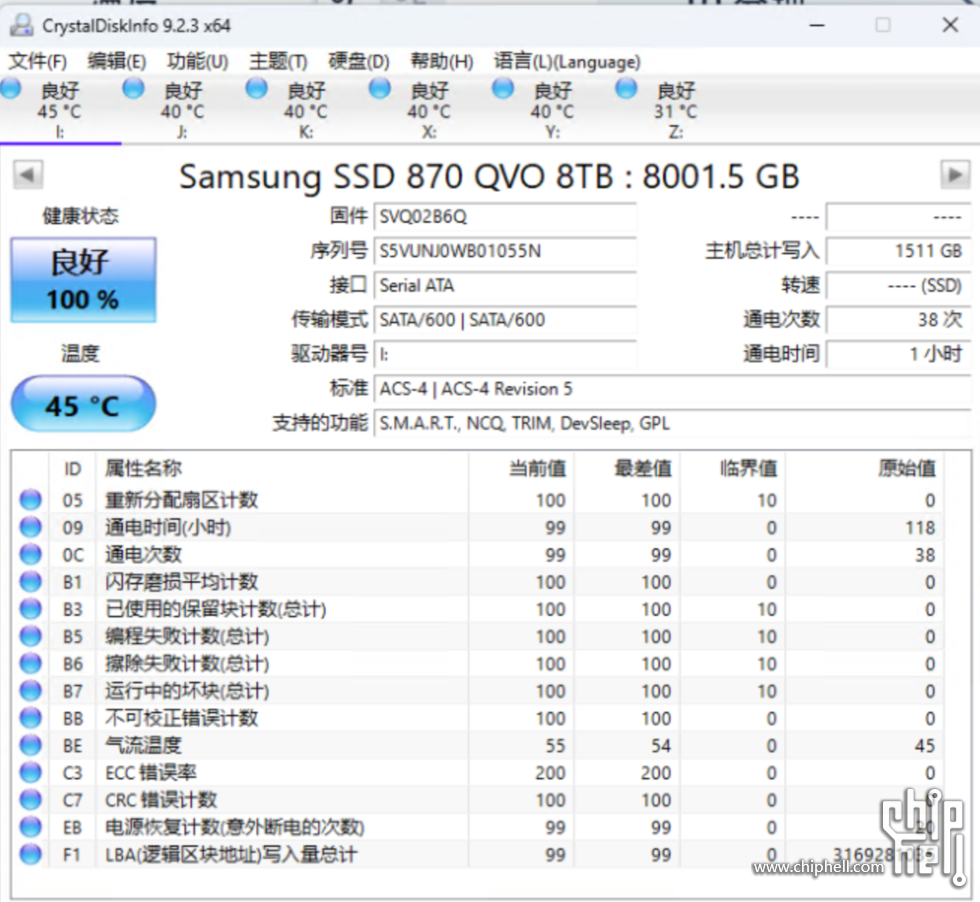Open the 主题(T) menu

[278, 62]
